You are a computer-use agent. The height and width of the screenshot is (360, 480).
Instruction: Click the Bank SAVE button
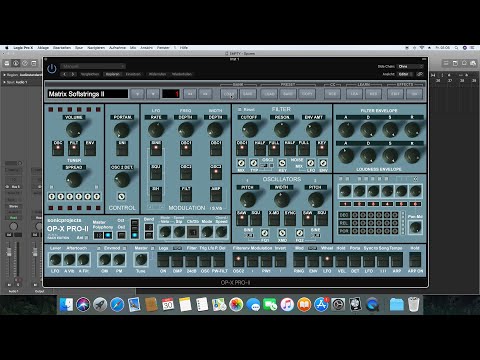click(248, 94)
